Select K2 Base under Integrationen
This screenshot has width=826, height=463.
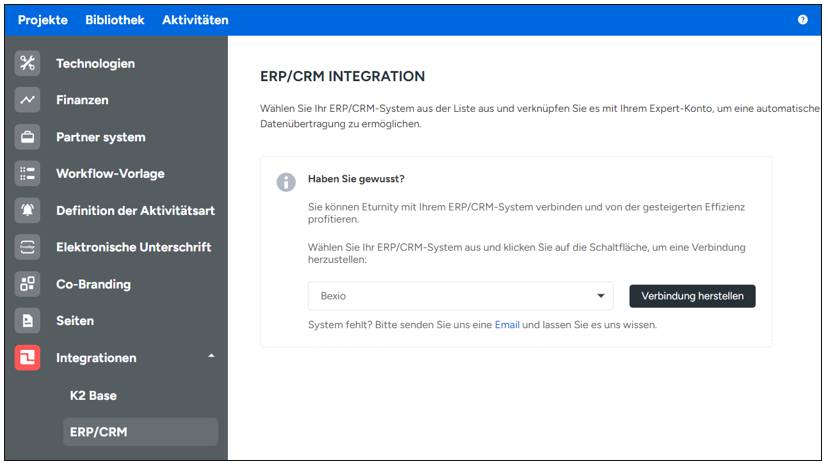coord(93,395)
